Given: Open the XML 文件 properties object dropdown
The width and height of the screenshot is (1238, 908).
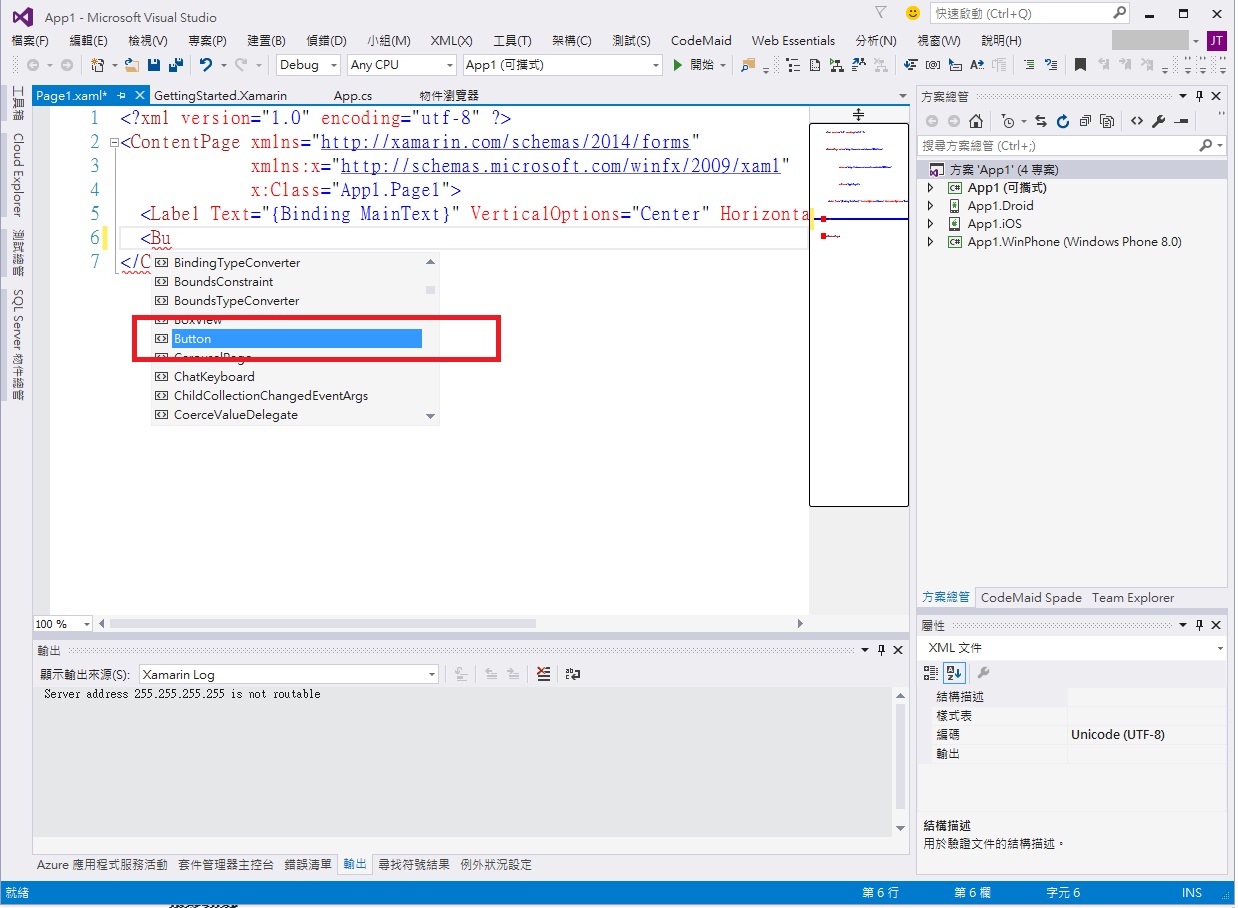Looking at the screenshot, I should coord(1073,648).
